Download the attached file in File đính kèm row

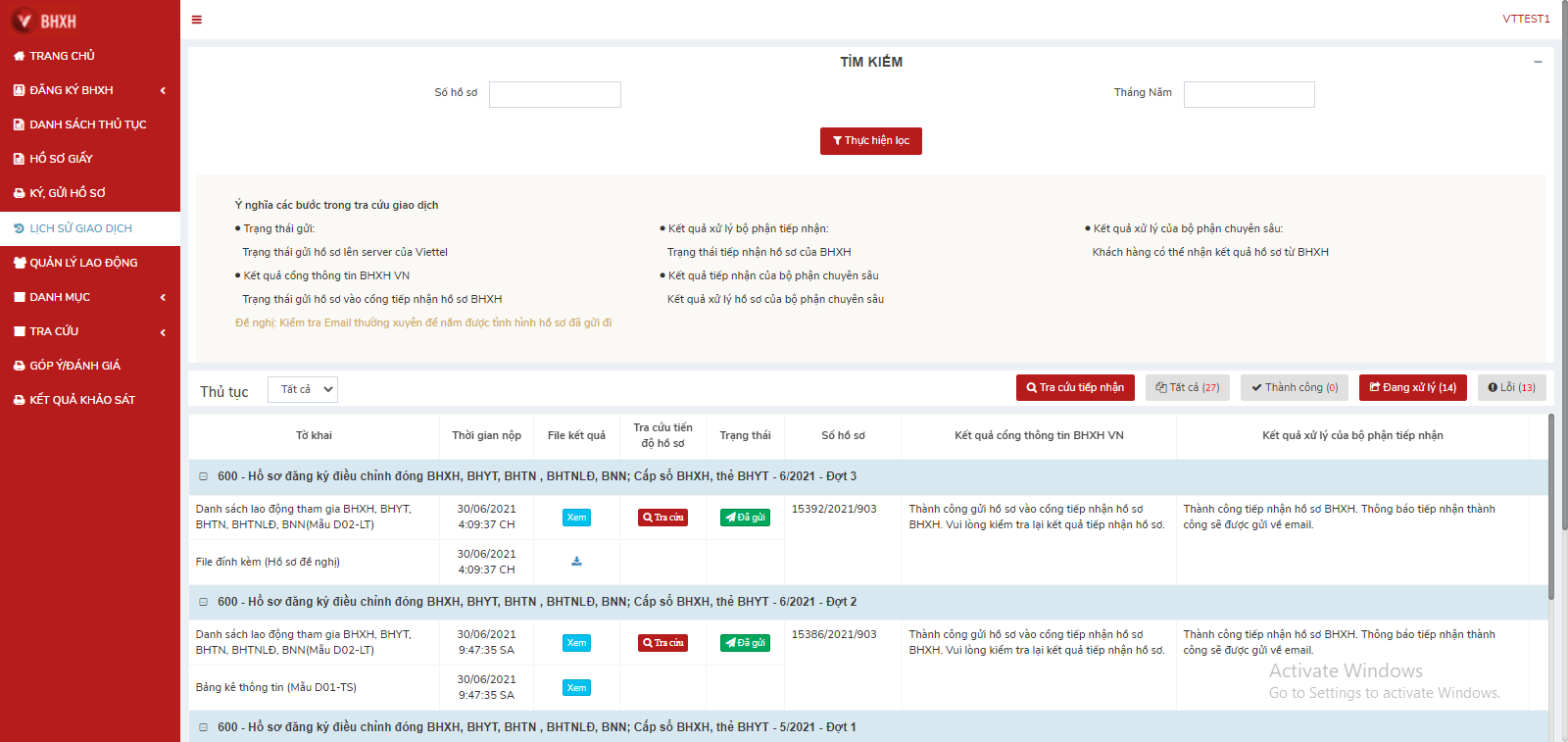[x=576, y=562]
